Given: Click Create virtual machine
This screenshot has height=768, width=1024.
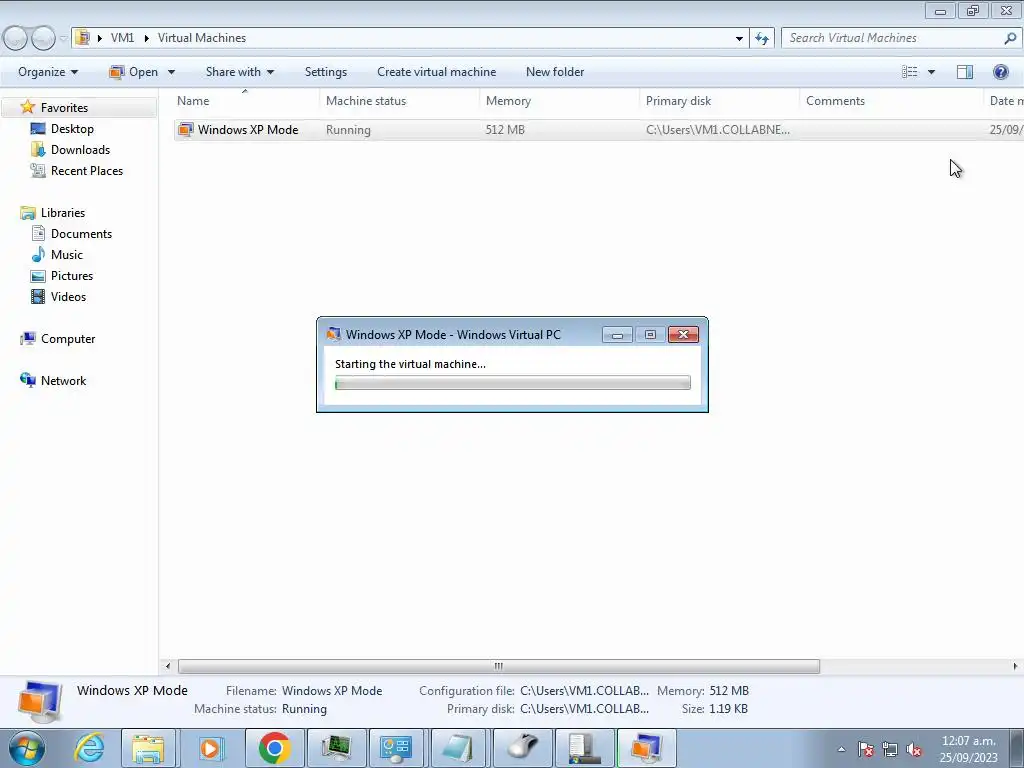Looking at the screenshot, I should tap(436, 72).
